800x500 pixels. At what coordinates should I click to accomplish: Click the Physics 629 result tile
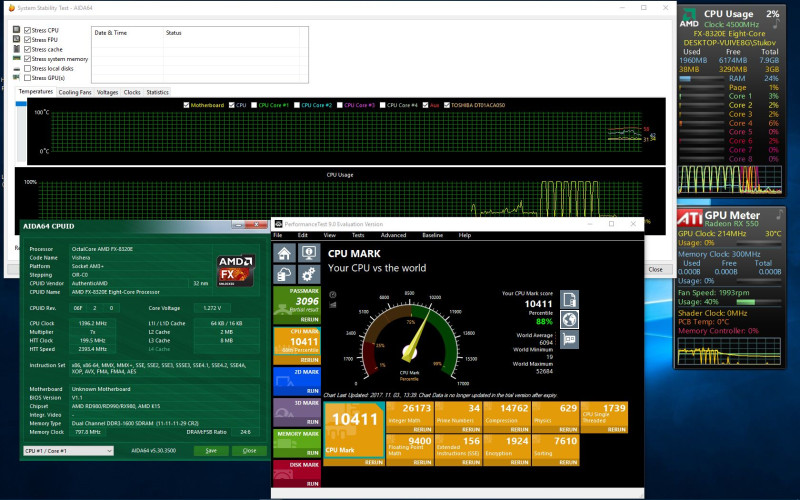pyautogui.click(x=555, y=417)
